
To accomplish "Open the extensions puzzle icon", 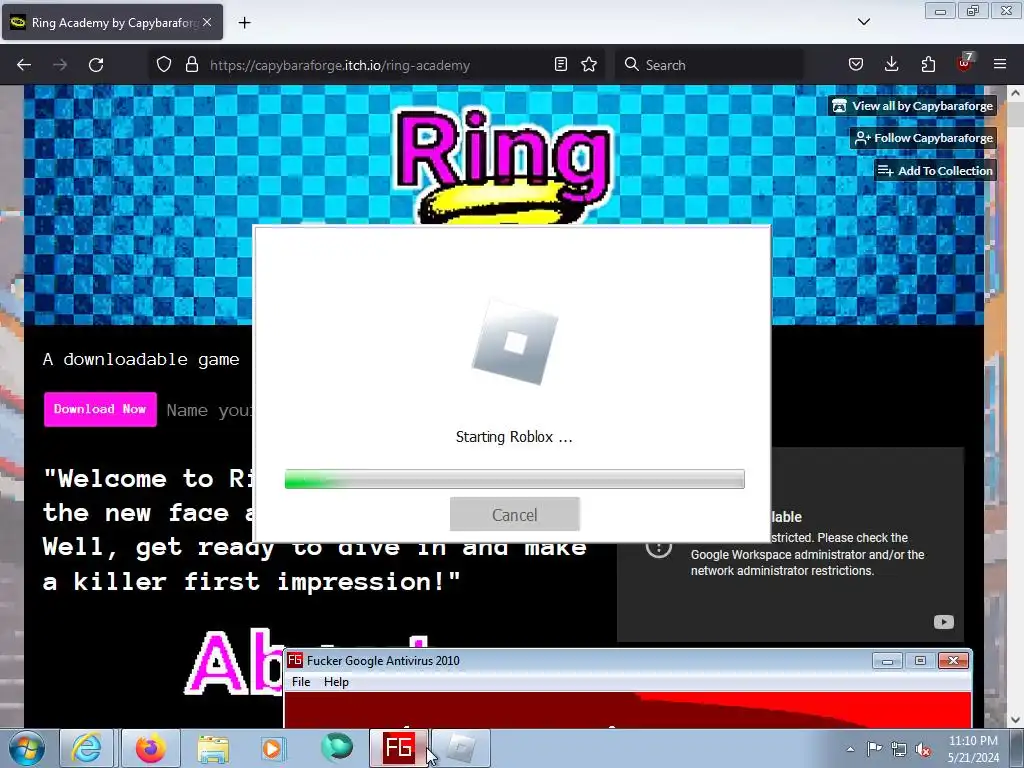I will tap(928, 64).
